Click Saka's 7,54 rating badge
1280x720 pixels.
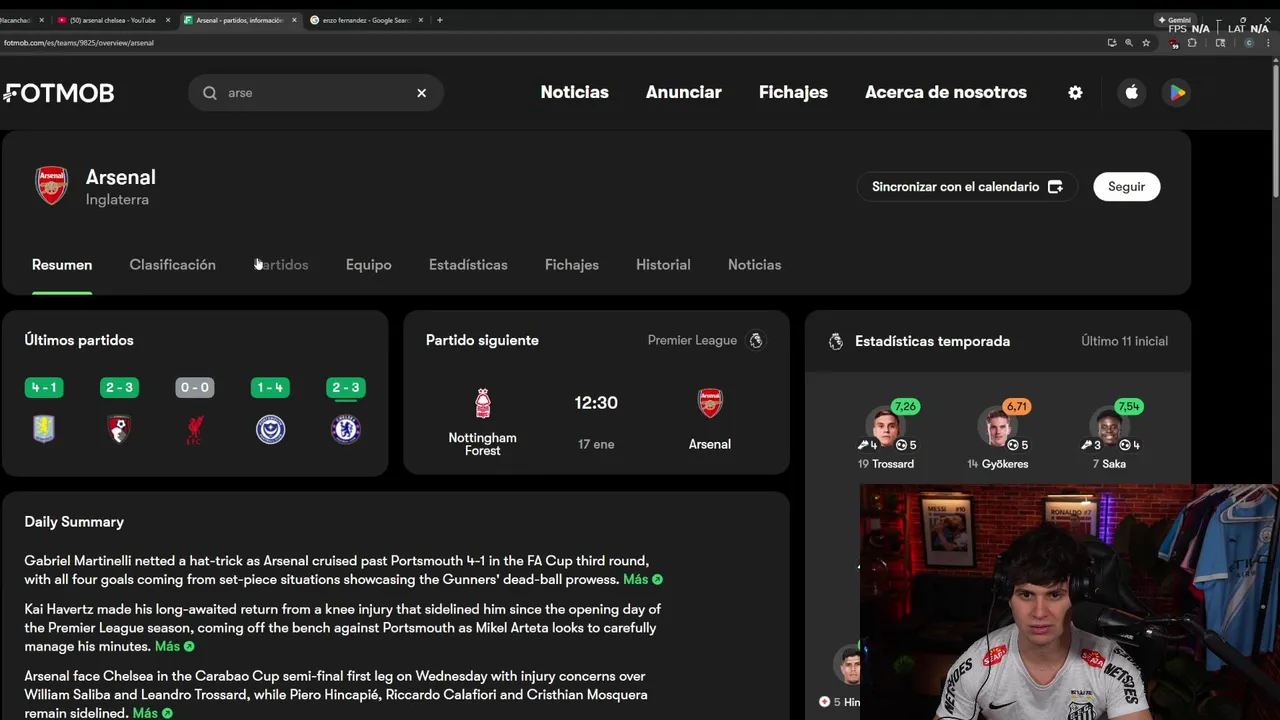click(1129, 407)
